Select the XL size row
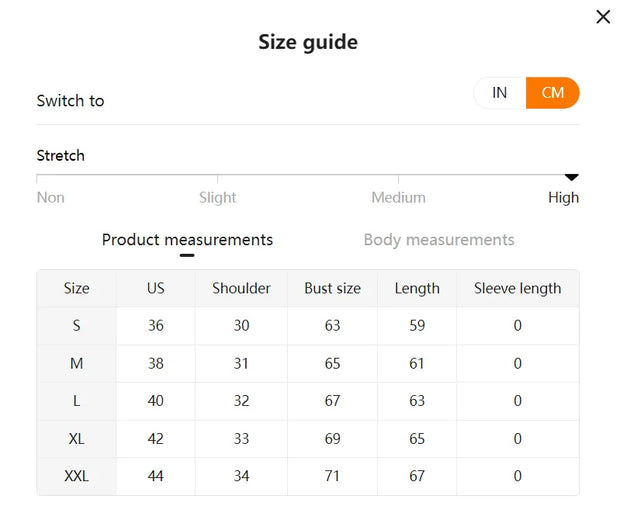This screenshot has width=620, height=513. click(x=77, y=439)
